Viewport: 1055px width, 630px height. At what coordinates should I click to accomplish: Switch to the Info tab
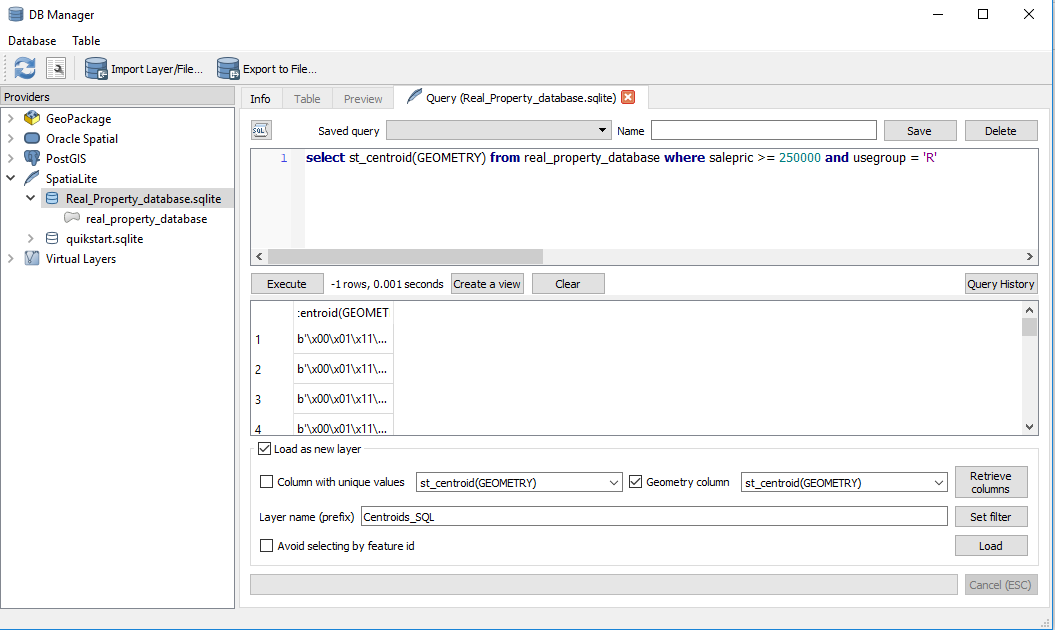pyautogui.click(x=260, y=99)
